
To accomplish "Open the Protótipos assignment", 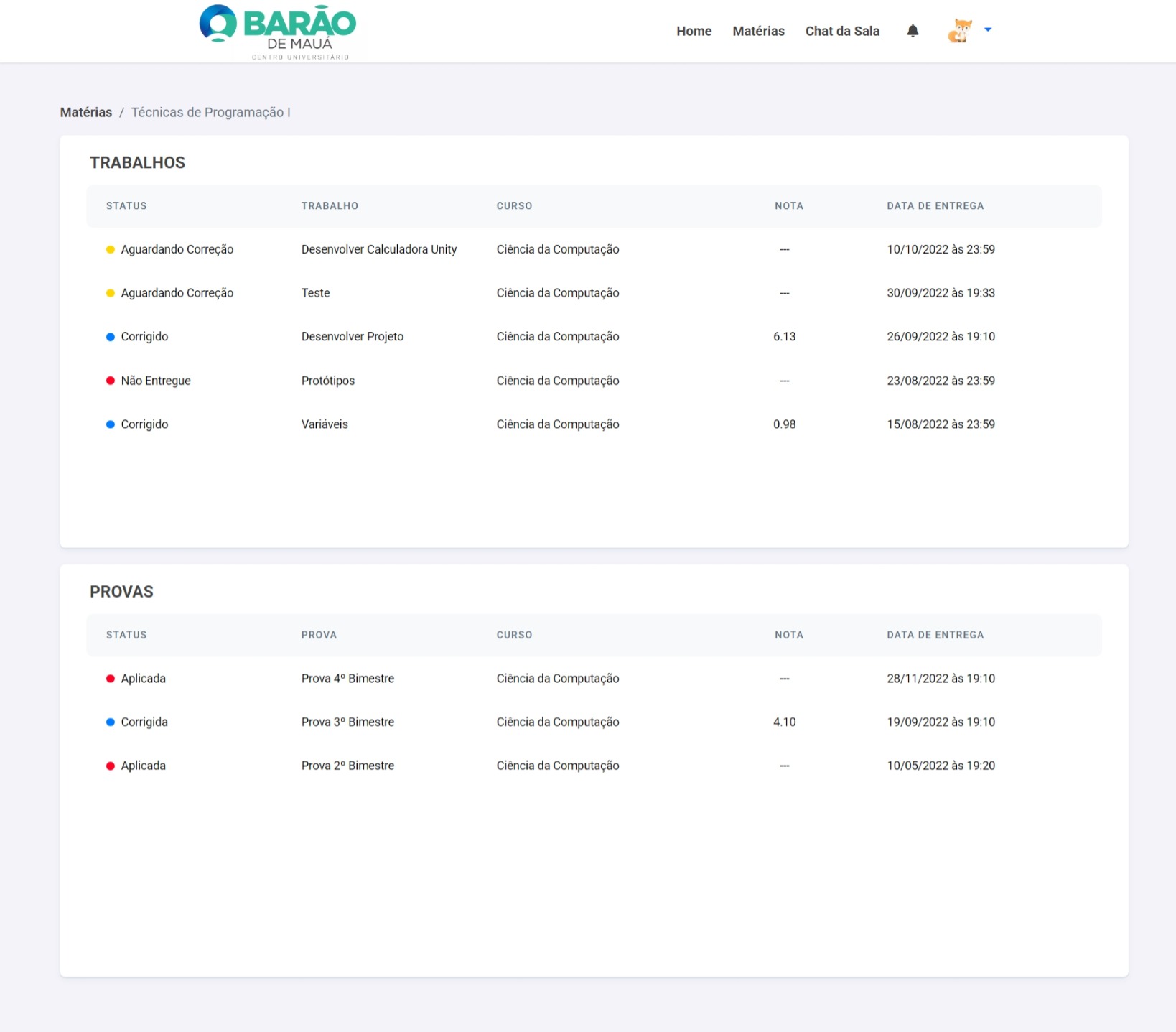I will [328, 381].
